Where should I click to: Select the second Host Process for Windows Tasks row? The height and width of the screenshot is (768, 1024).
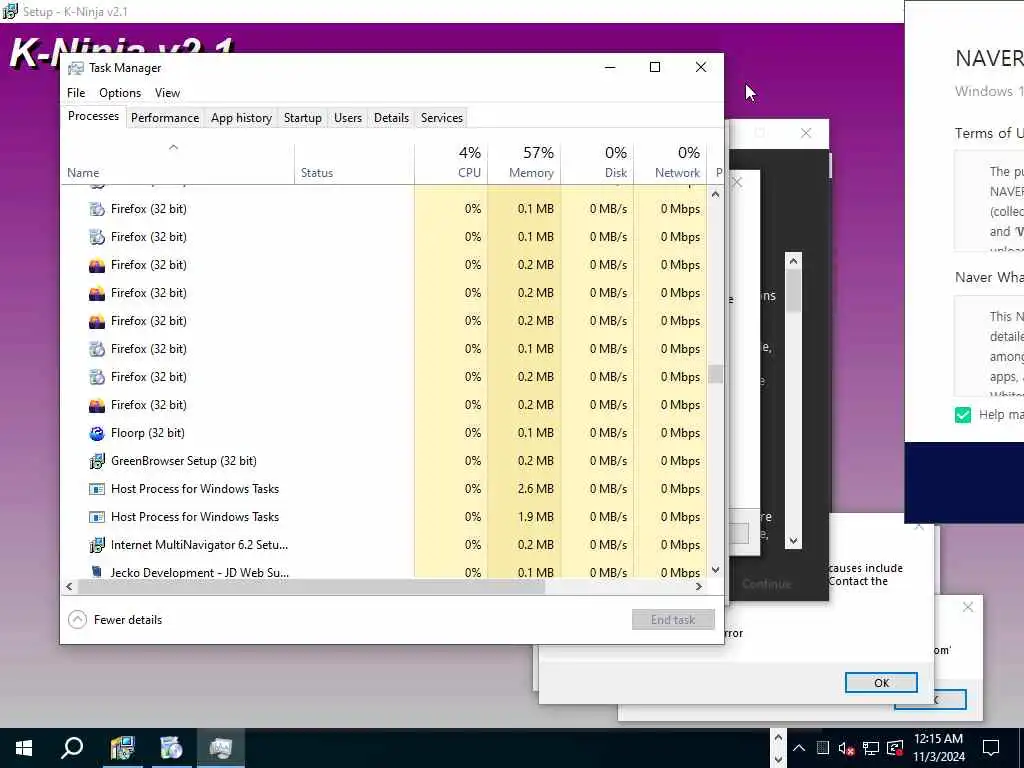pyautogui.click(x=384, y=517)
